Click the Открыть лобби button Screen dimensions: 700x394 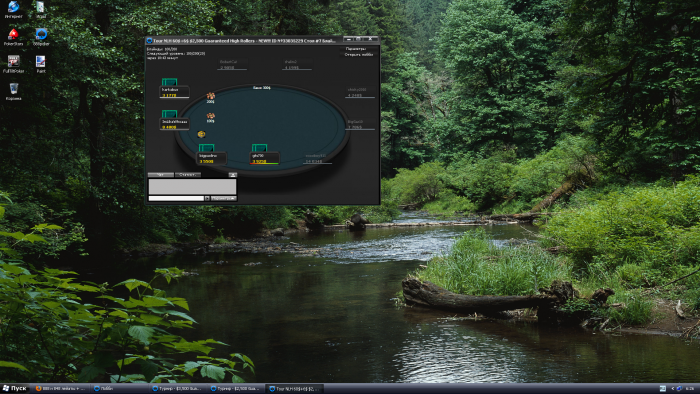click(358, 54)
